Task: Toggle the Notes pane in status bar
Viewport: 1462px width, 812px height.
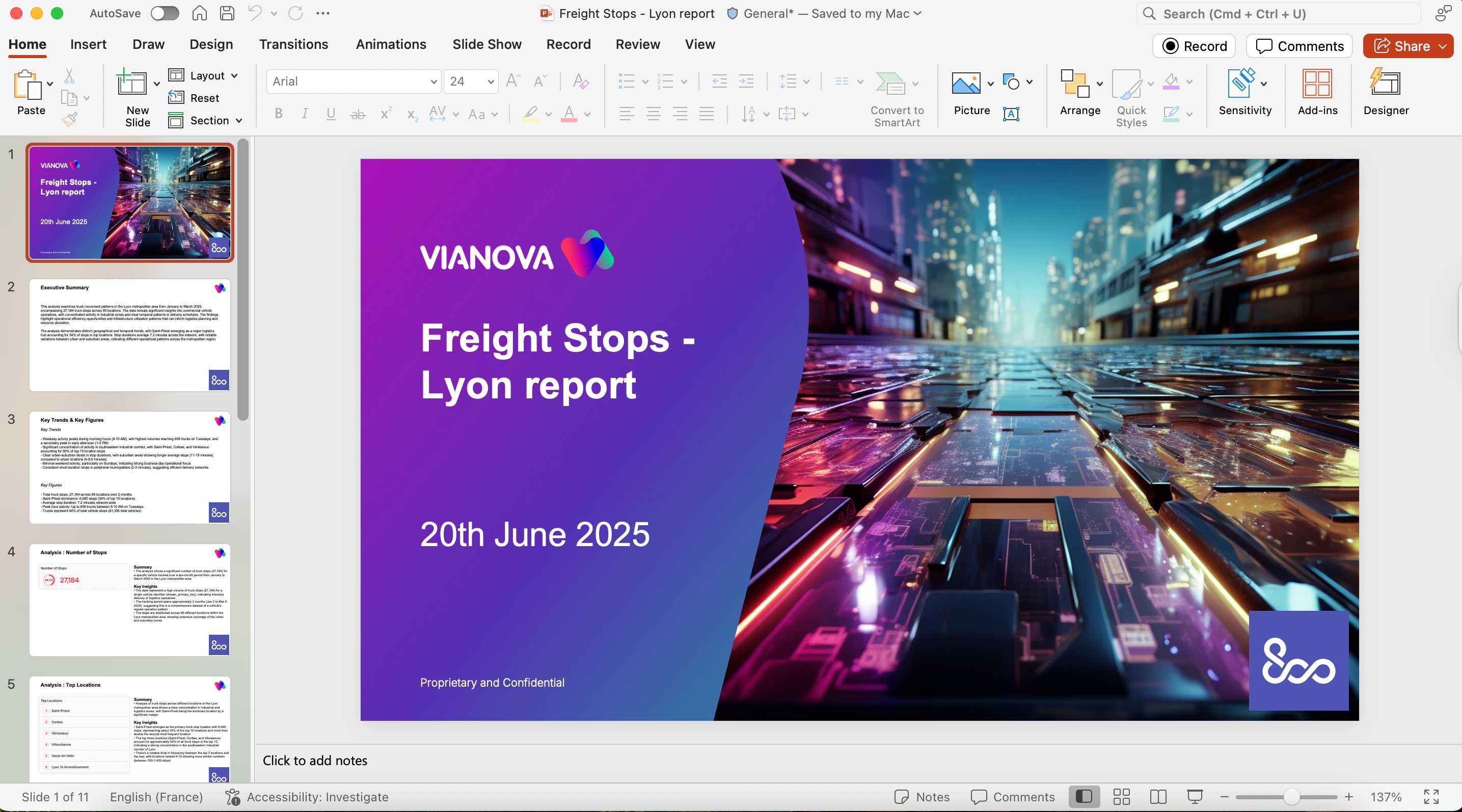Action: click(x=922, y=797)
